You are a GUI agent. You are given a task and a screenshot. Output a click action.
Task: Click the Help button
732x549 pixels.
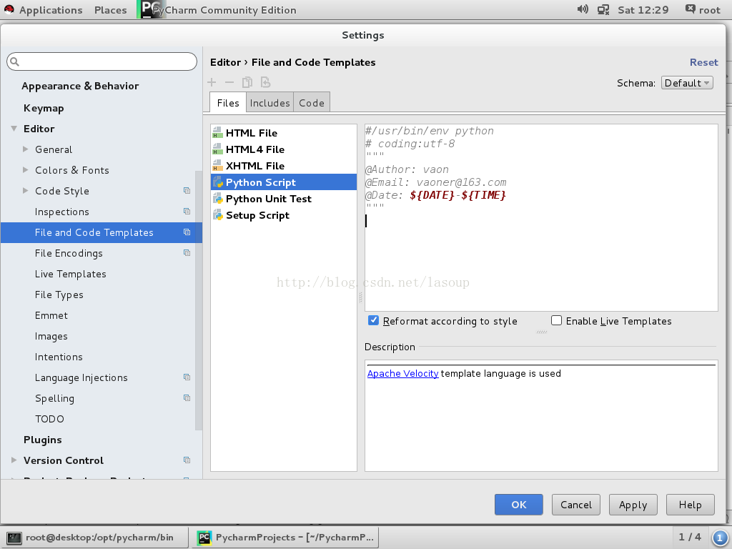(x=690, y=505)
